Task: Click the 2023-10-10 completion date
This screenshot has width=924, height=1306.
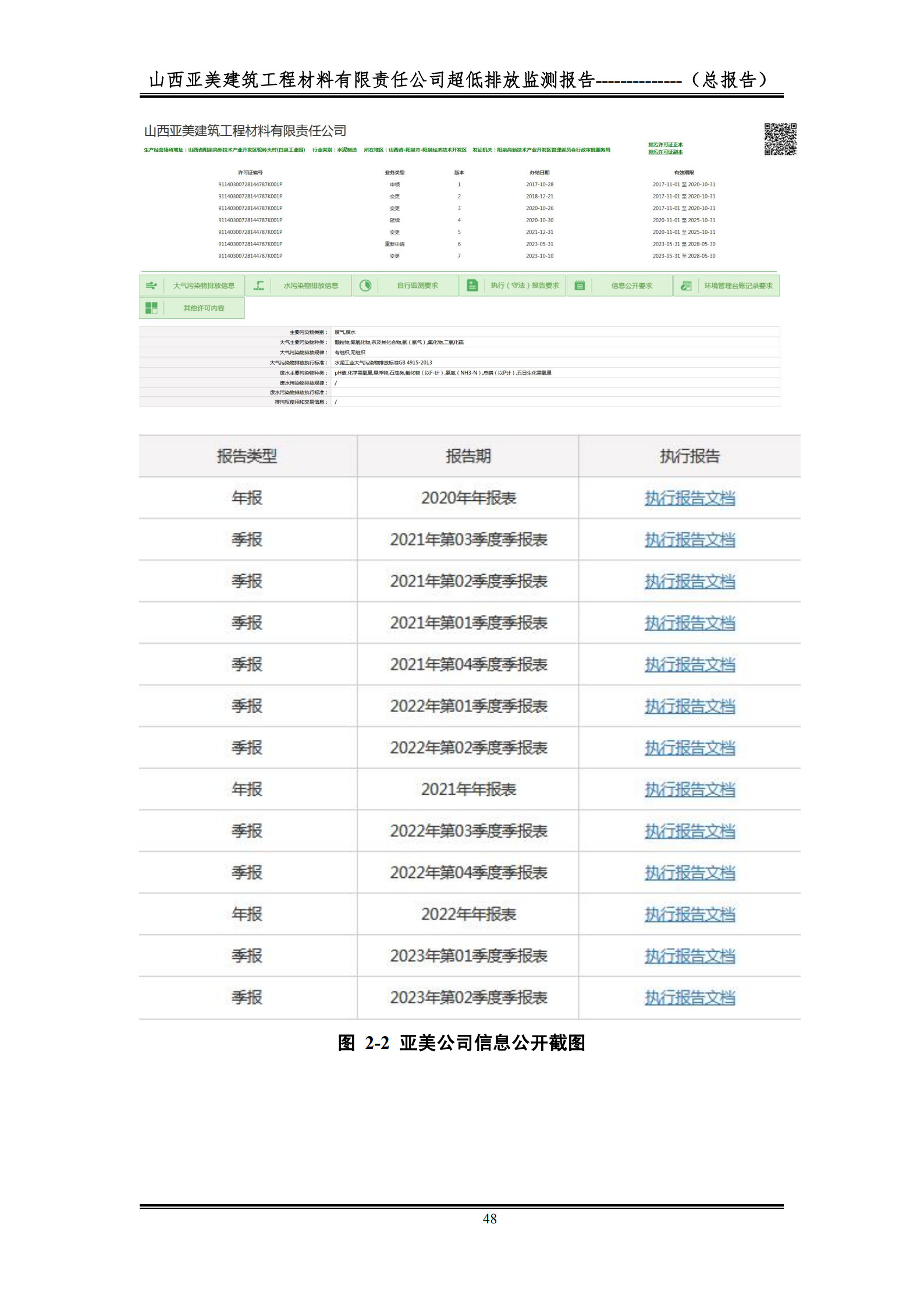Action: [539, 256]
